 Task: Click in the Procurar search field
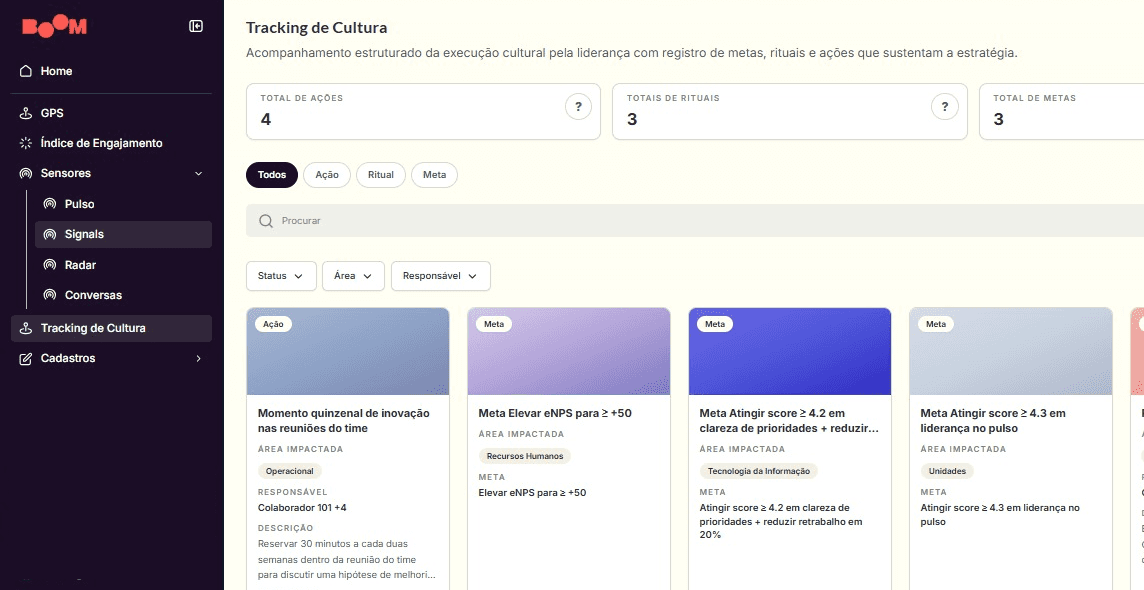[x=695, y=221]
